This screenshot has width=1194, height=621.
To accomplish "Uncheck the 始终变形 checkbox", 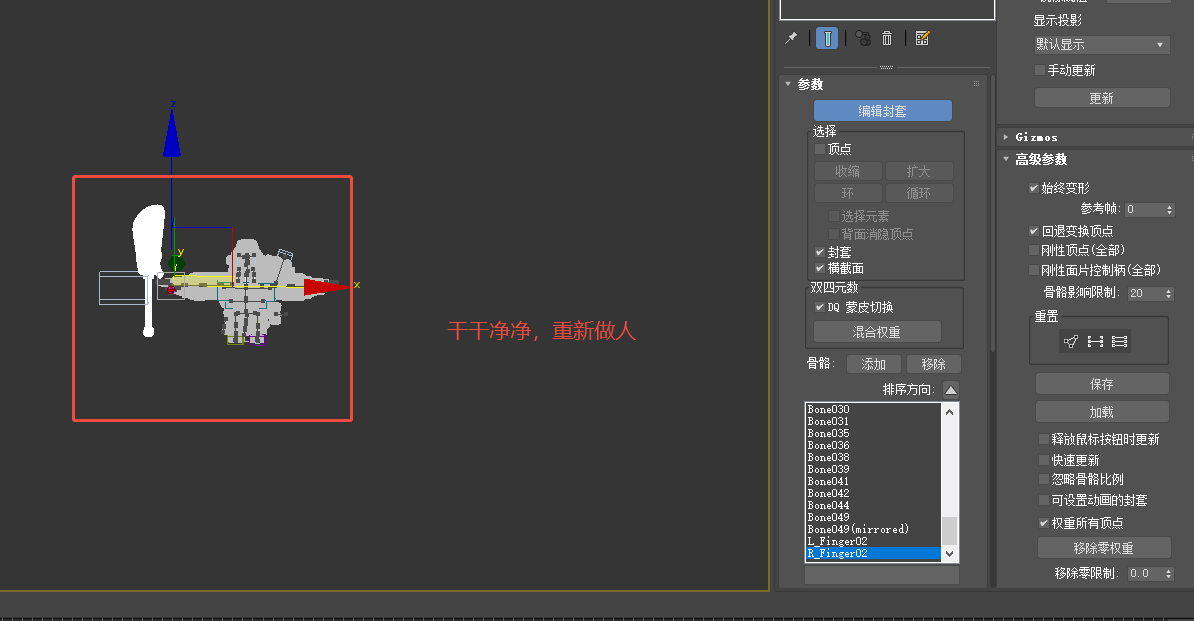I will [x=1033, y=188].
